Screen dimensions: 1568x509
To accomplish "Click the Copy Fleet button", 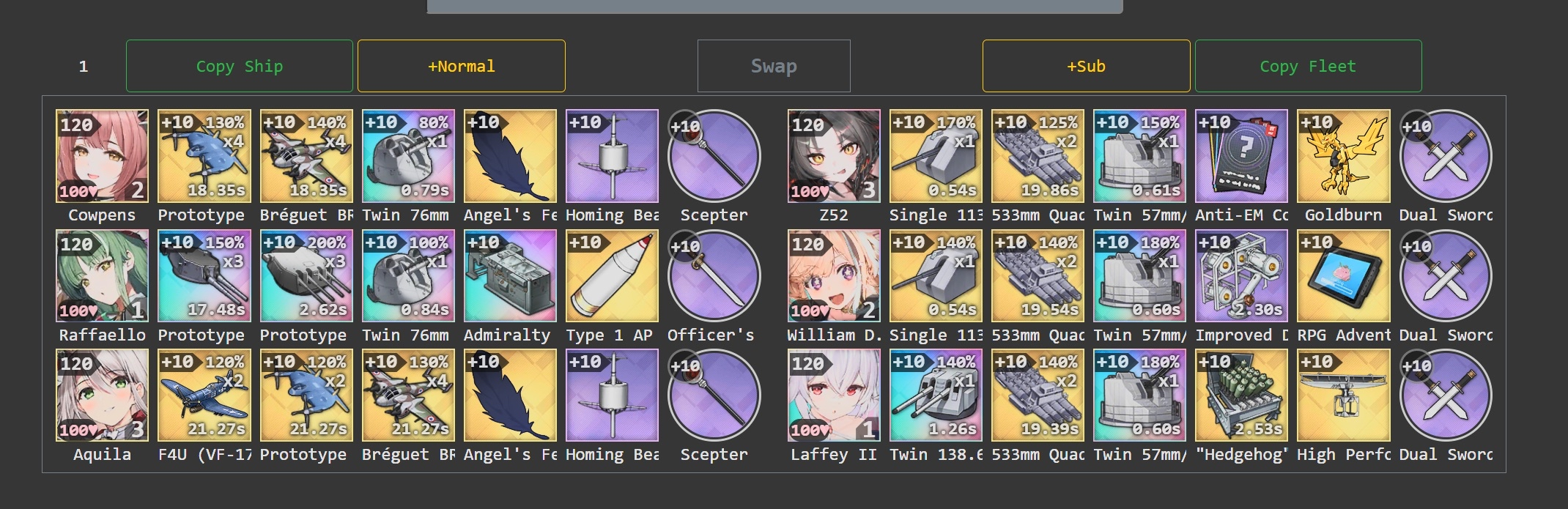I will (1308, 66).
